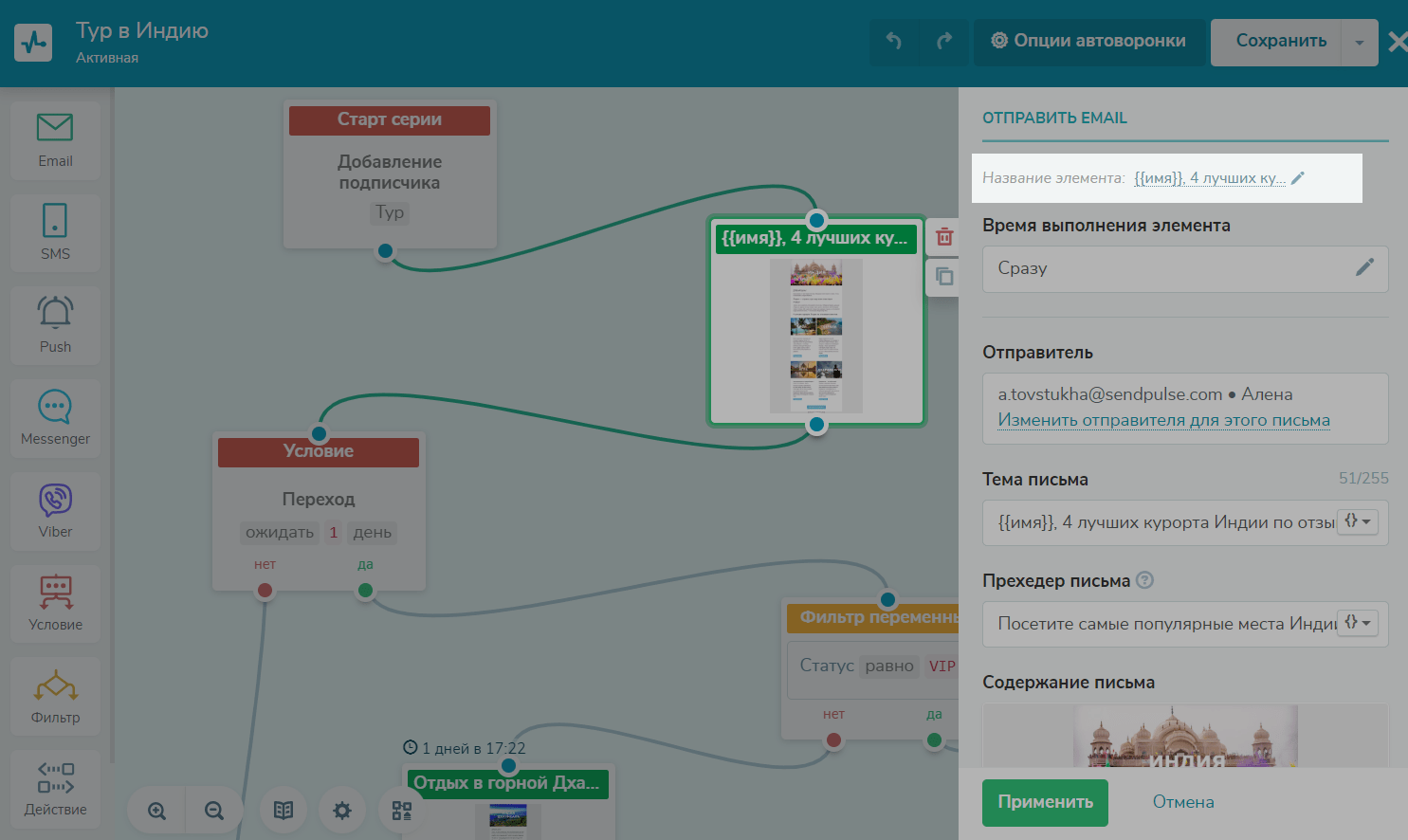This screenshot has width=1408, height=840.
Task: Click the 1 дней в 17:22 delay label
Action: click(x=465, y=748)
